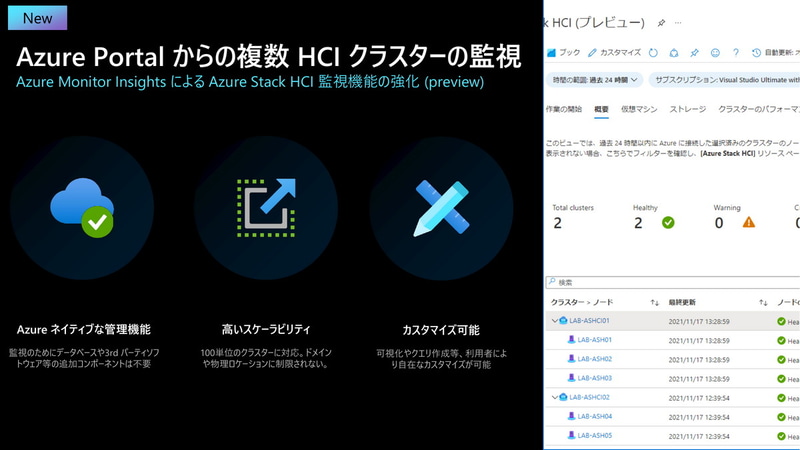Screen dimensions: 800x450
Task: Click the share/notification icon after refresh
Action: pyautogui.click(x=674, y=53)
